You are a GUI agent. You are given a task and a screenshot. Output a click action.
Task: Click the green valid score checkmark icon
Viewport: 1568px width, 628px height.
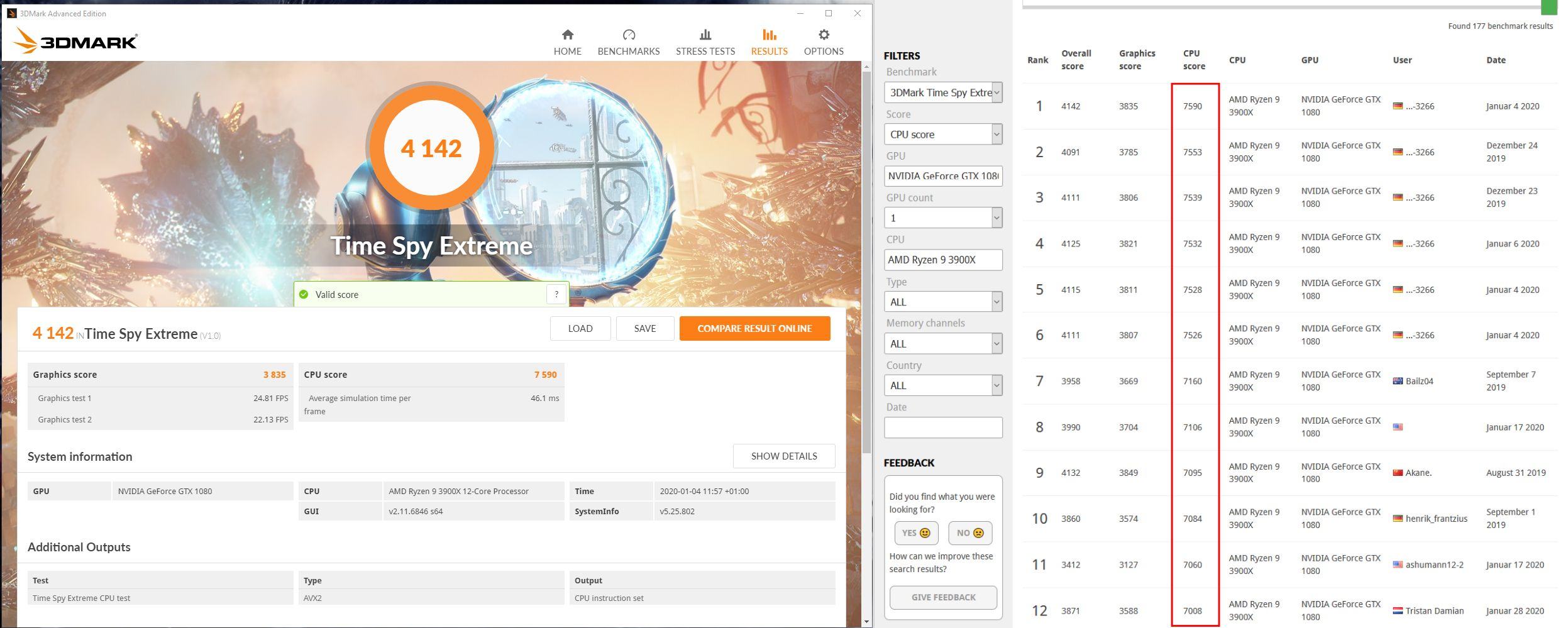click(304, 294)
